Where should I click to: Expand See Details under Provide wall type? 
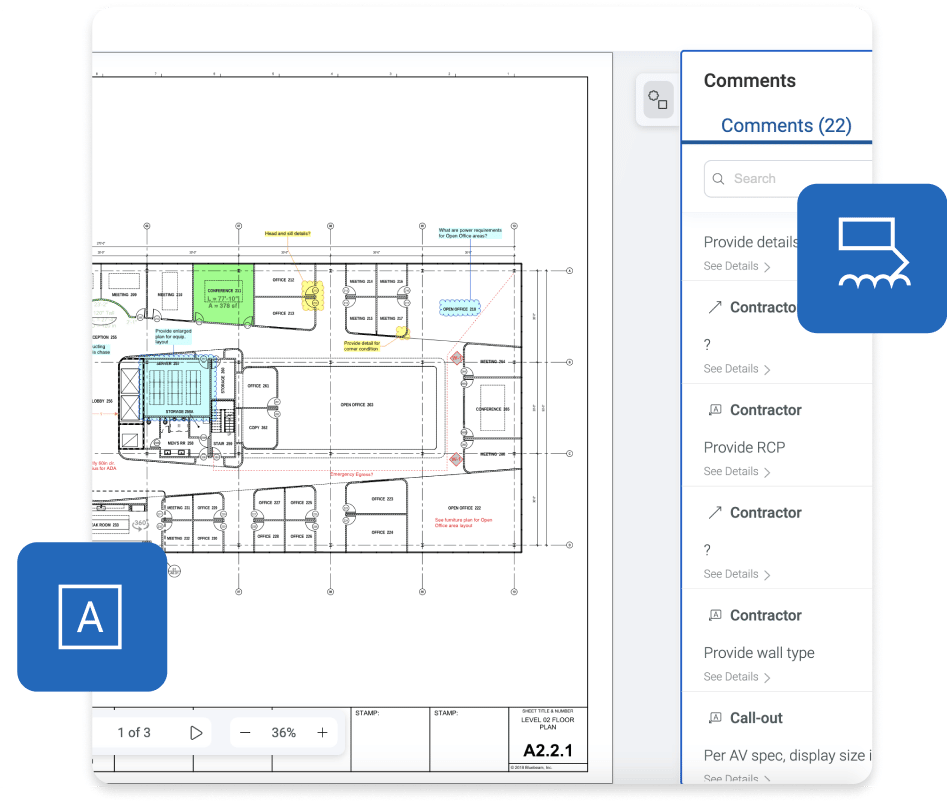pyautogui.click(x=737, y=677)
